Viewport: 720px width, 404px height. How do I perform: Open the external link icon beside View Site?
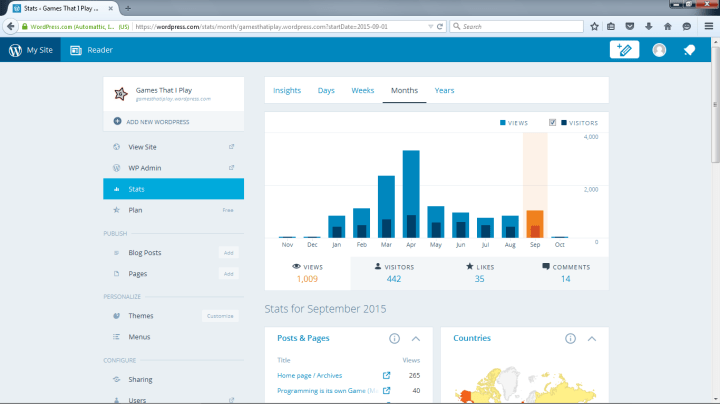pos(231,147)
